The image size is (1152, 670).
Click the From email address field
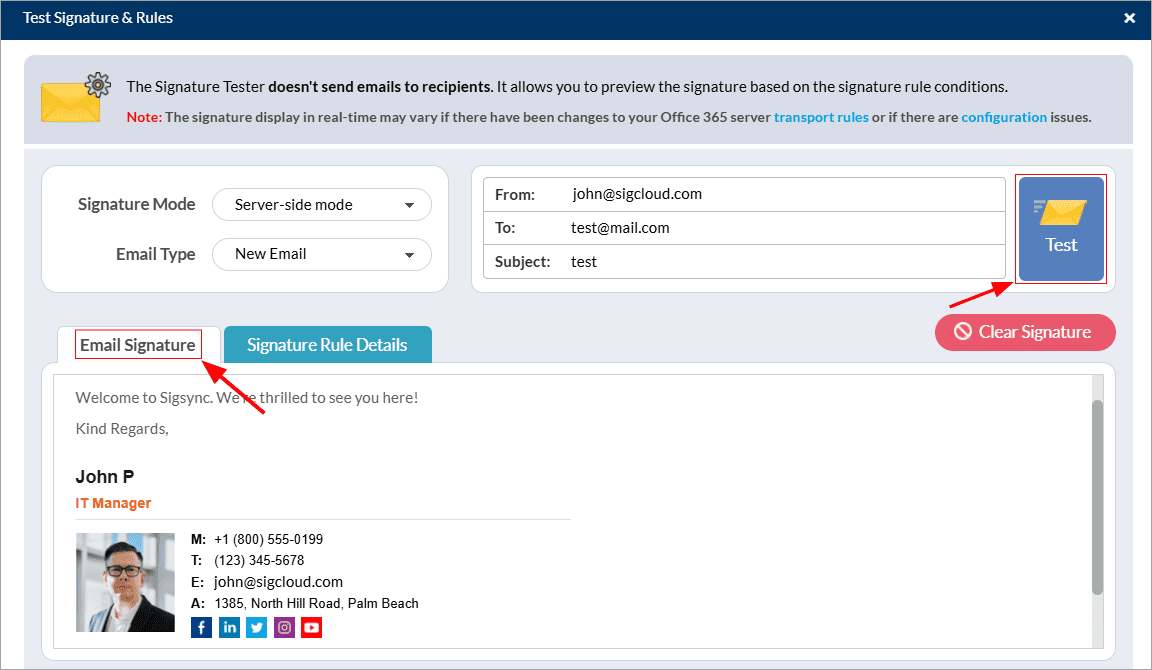[780, 194]
